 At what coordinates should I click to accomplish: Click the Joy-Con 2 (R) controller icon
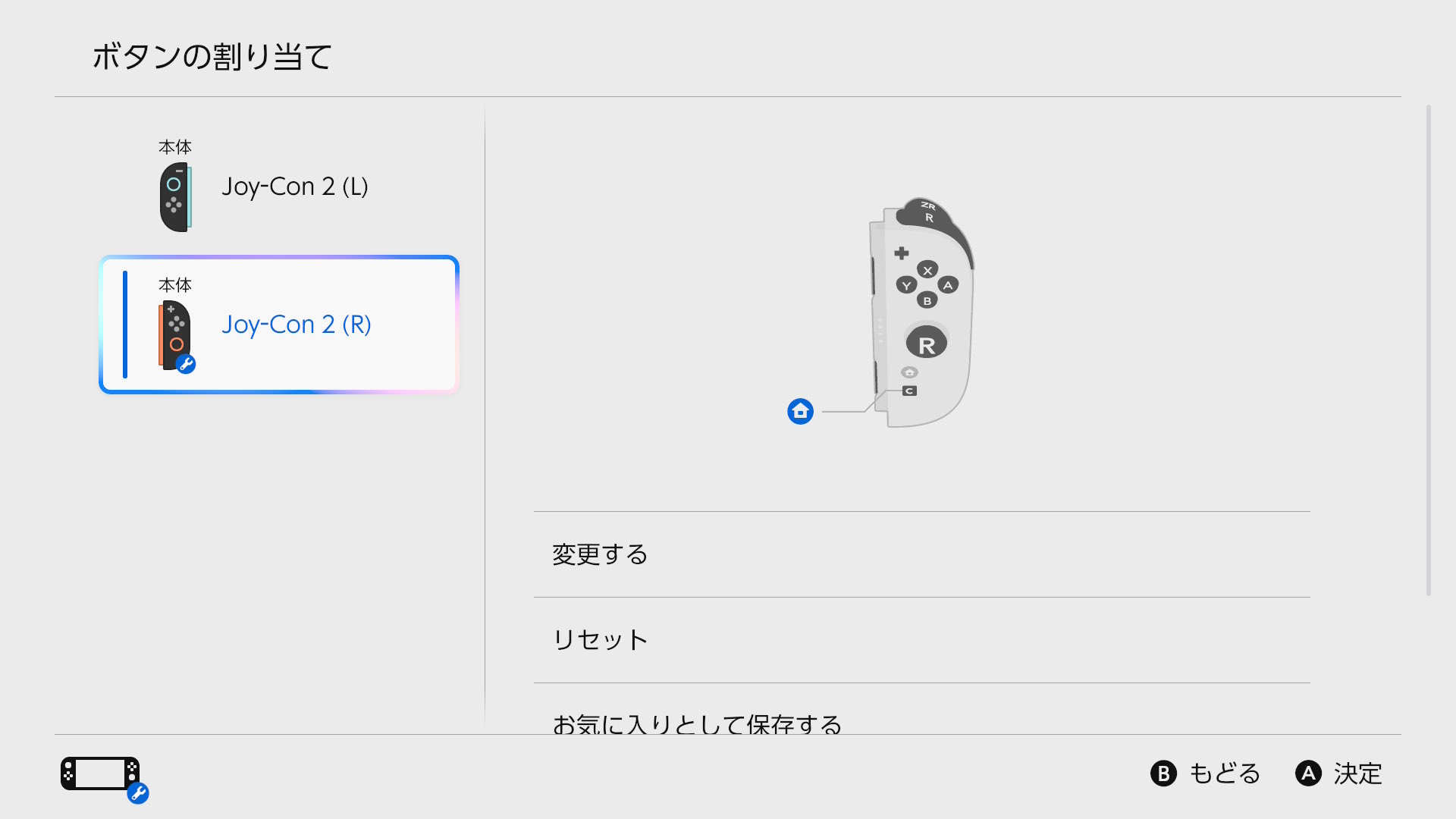(x=176, y=335)
